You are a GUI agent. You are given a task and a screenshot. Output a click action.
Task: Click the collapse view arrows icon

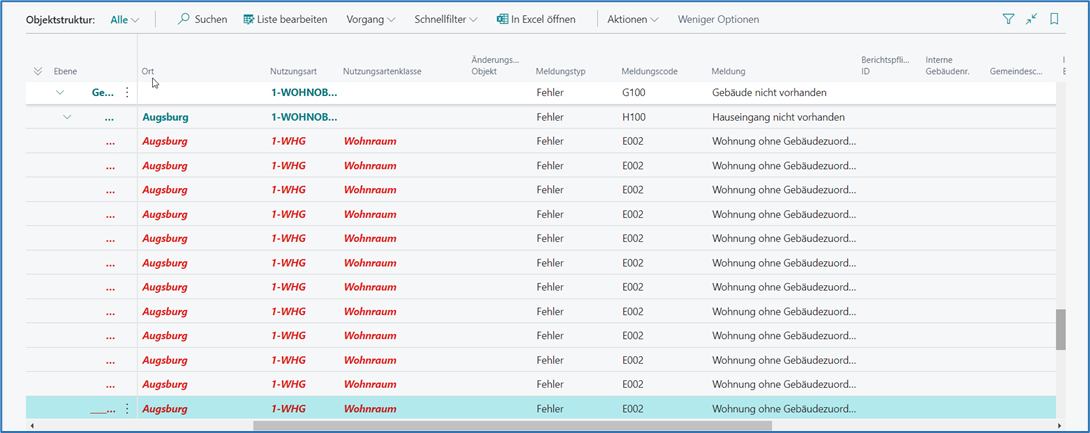click(x=1031, y=19)
